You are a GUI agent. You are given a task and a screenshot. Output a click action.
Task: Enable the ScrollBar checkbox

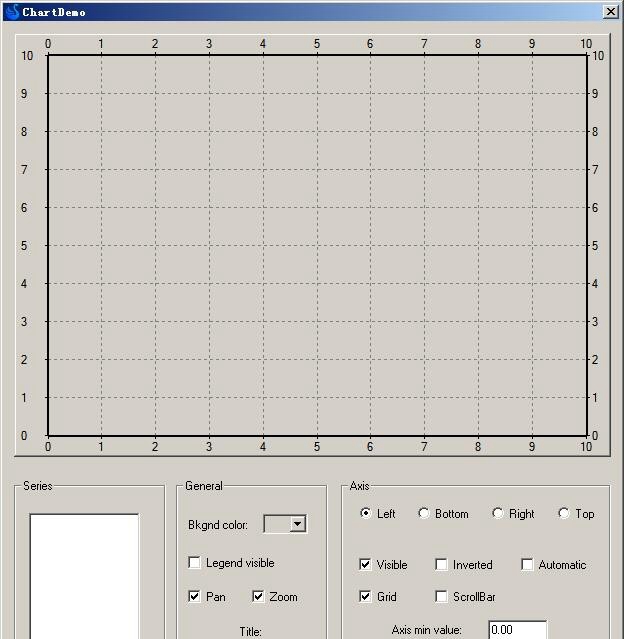point(441,597)
